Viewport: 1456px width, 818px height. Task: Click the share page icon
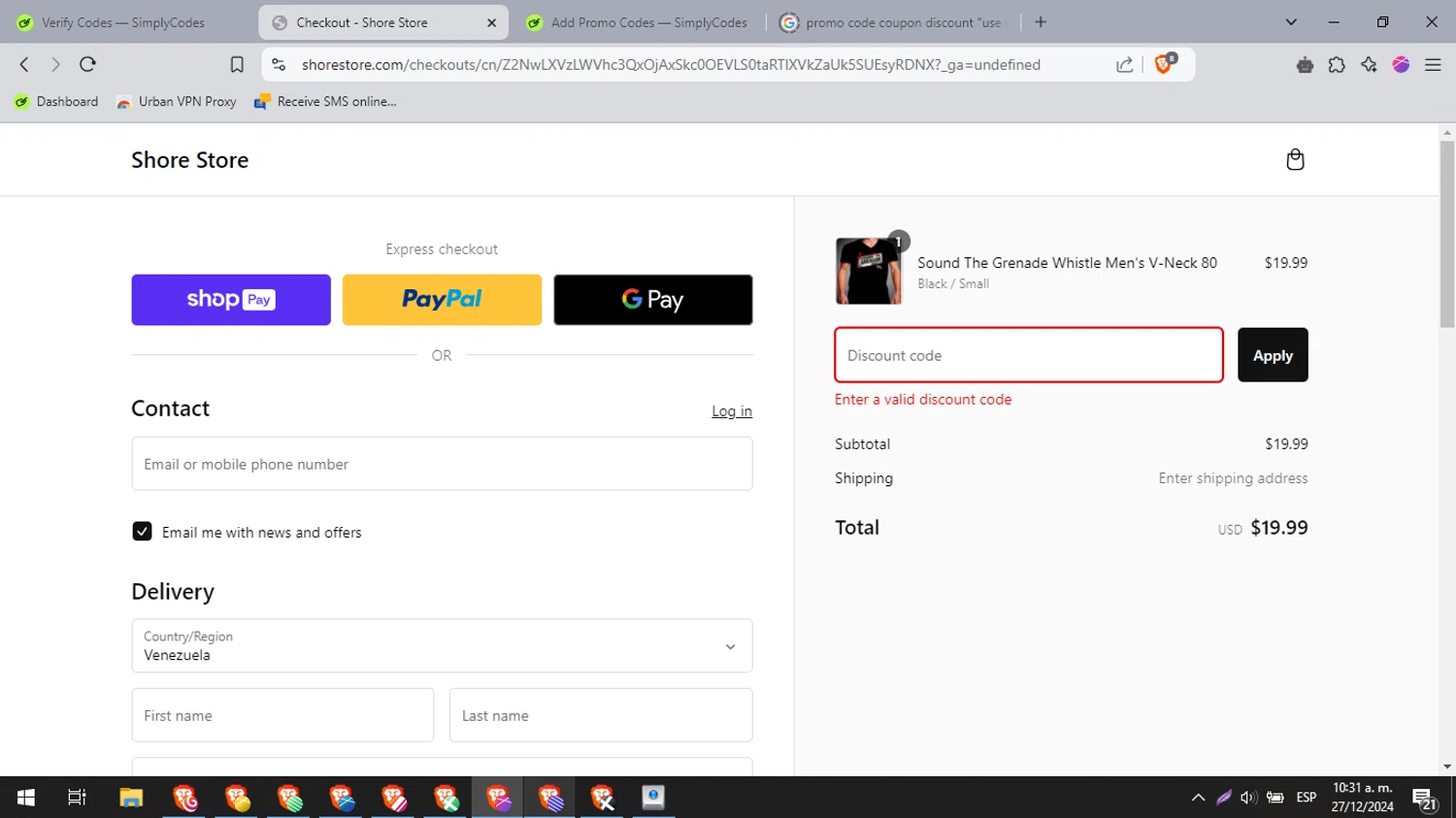1124,64
